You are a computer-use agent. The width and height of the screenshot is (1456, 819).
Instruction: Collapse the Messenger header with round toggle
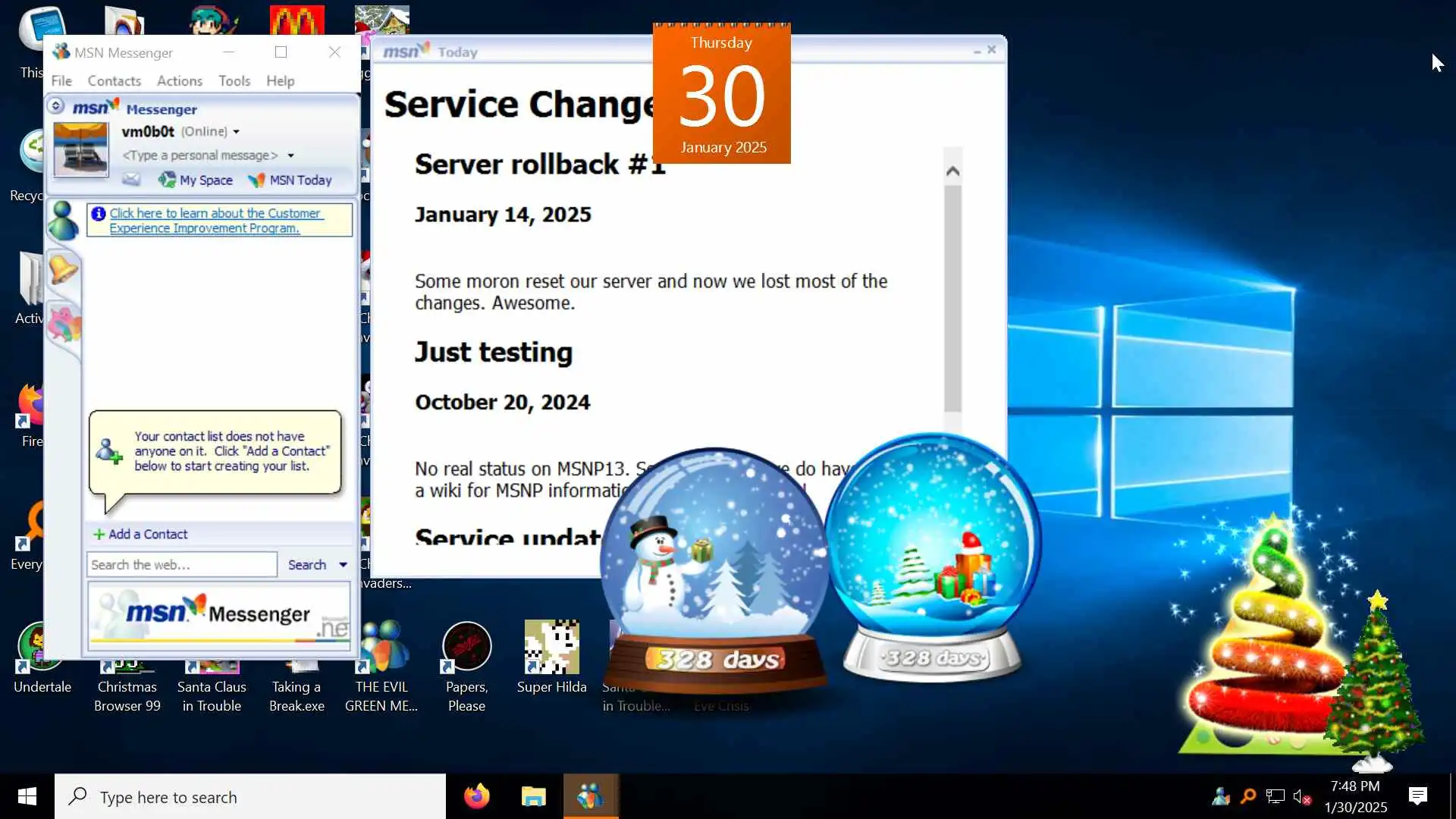click(x=56, y=106)
